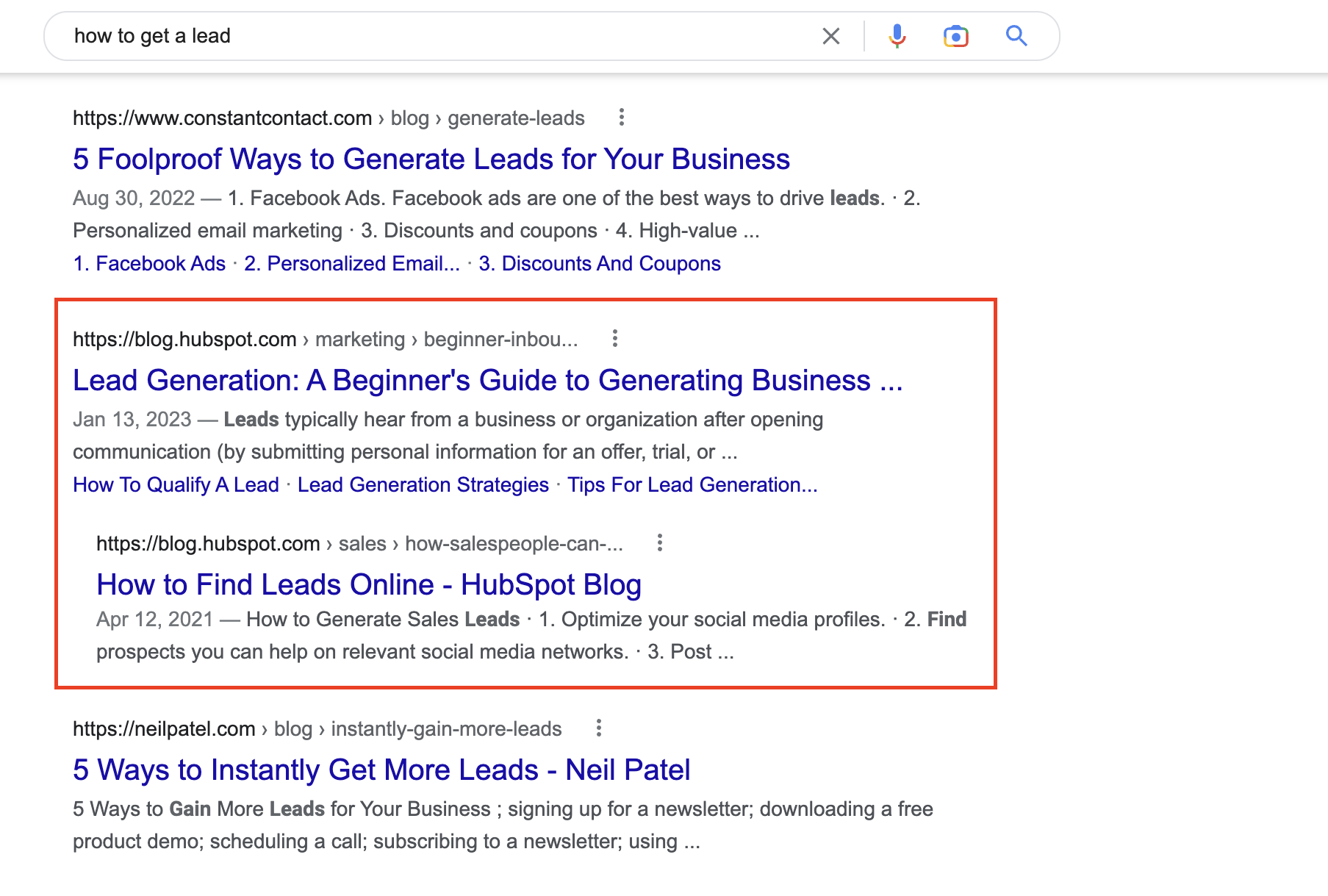This screenshot has width=1328, height=896.
Task: Open 'How to Find Leads Online - HubSpot Blog'
Action: [369, 585]
